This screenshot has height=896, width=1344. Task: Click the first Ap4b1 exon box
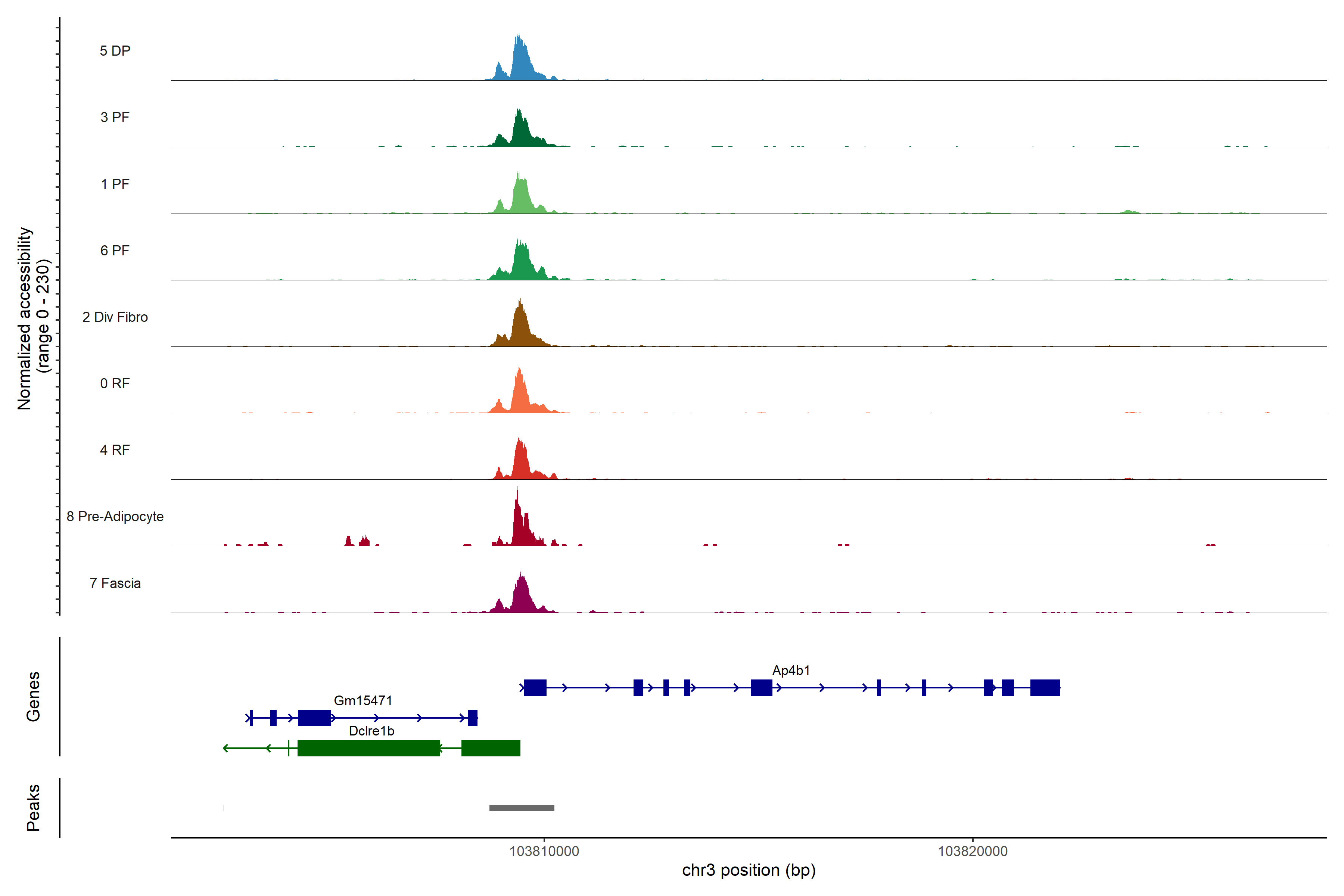click(x=535, y=687)
